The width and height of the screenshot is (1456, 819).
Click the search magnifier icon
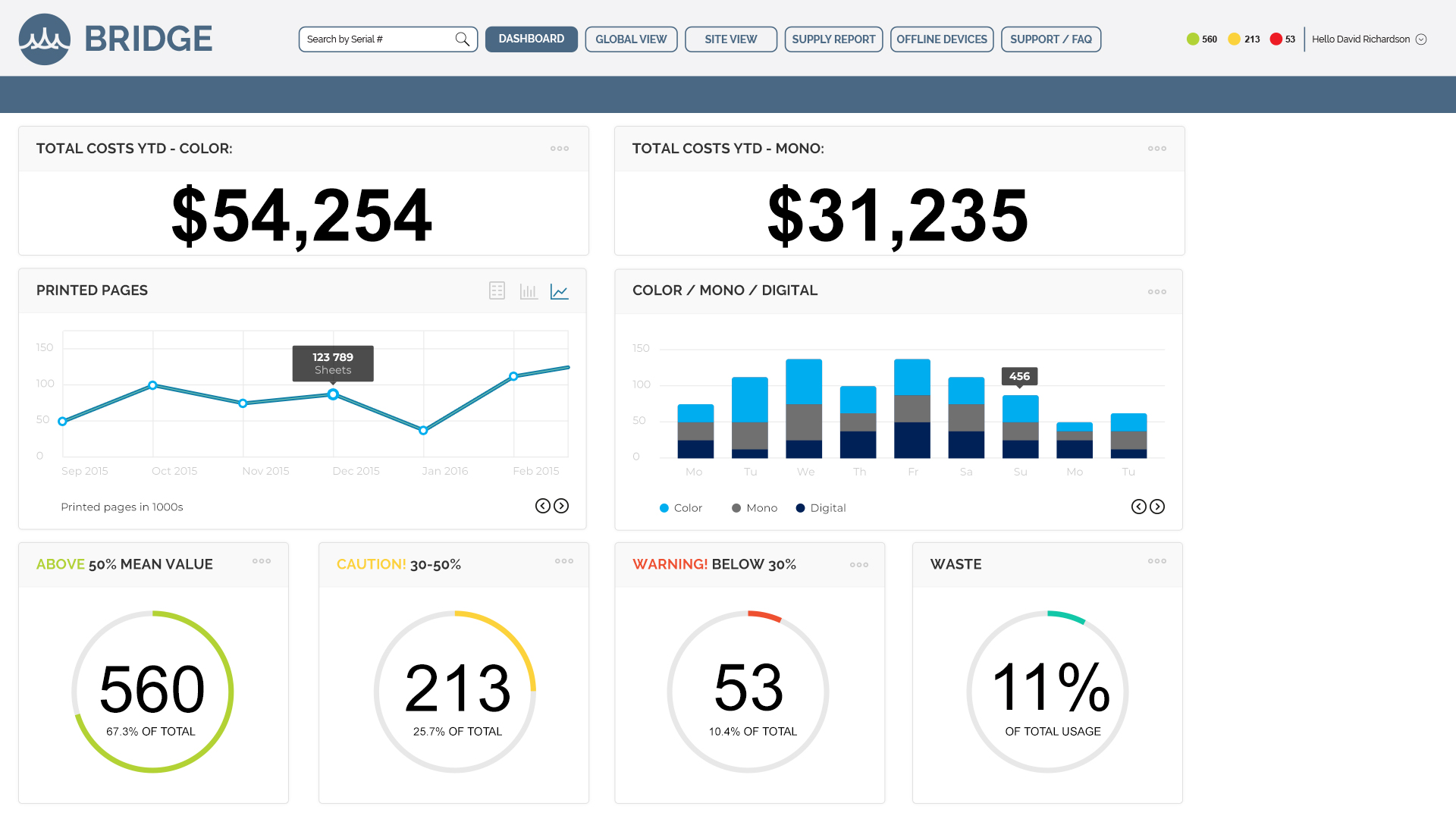pos(462,39)
